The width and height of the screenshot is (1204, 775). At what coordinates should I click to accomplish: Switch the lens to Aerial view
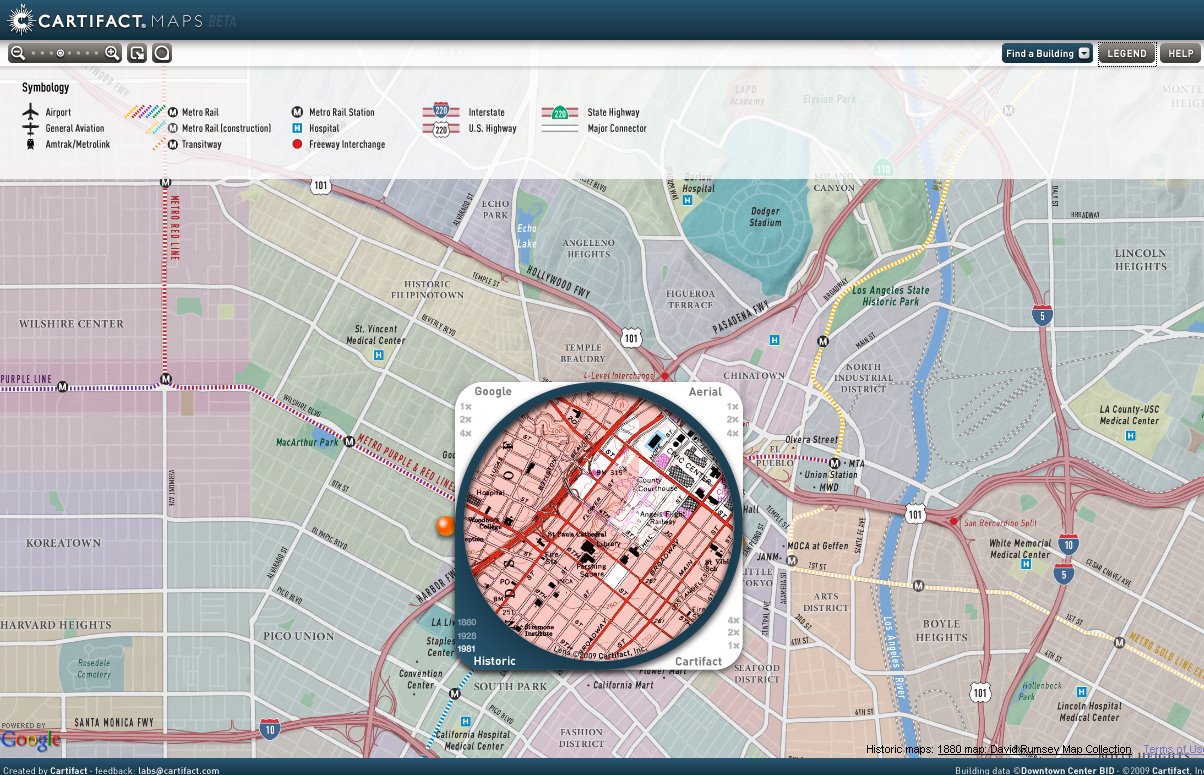pyautogui.click(x=705, y=391)
